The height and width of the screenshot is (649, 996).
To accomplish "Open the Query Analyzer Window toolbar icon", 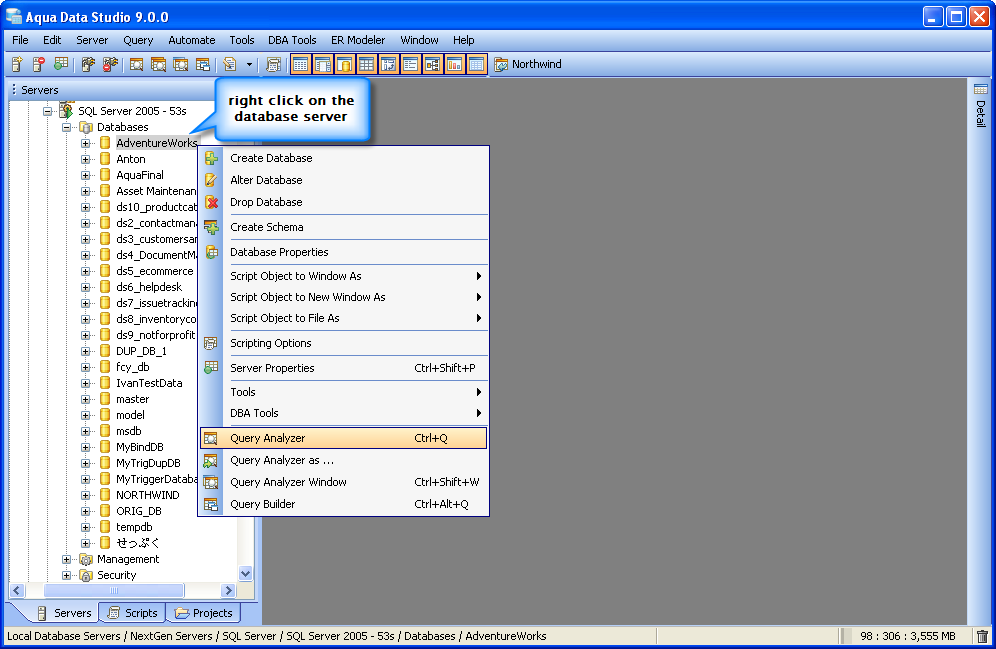I will [180, 64].
